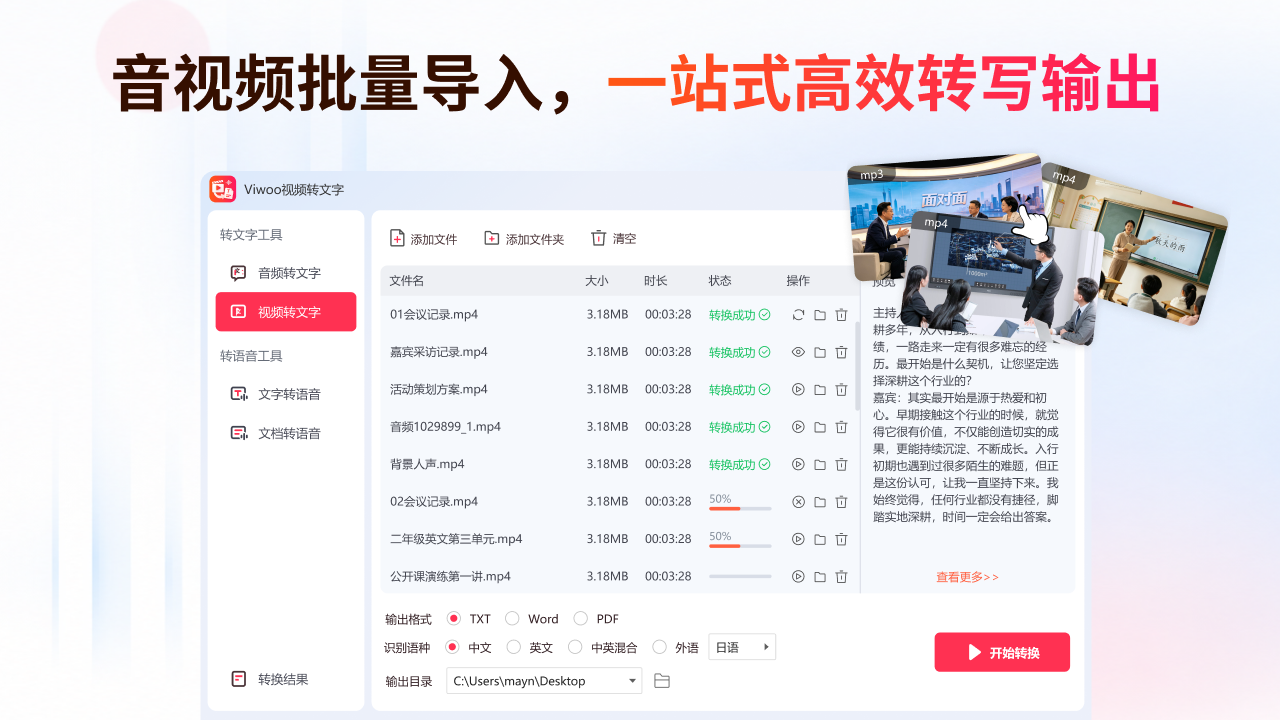The height and width of the screenshot is (720, 1280).
Task: Click the 开始转换 button
Action: [1002, 652]
